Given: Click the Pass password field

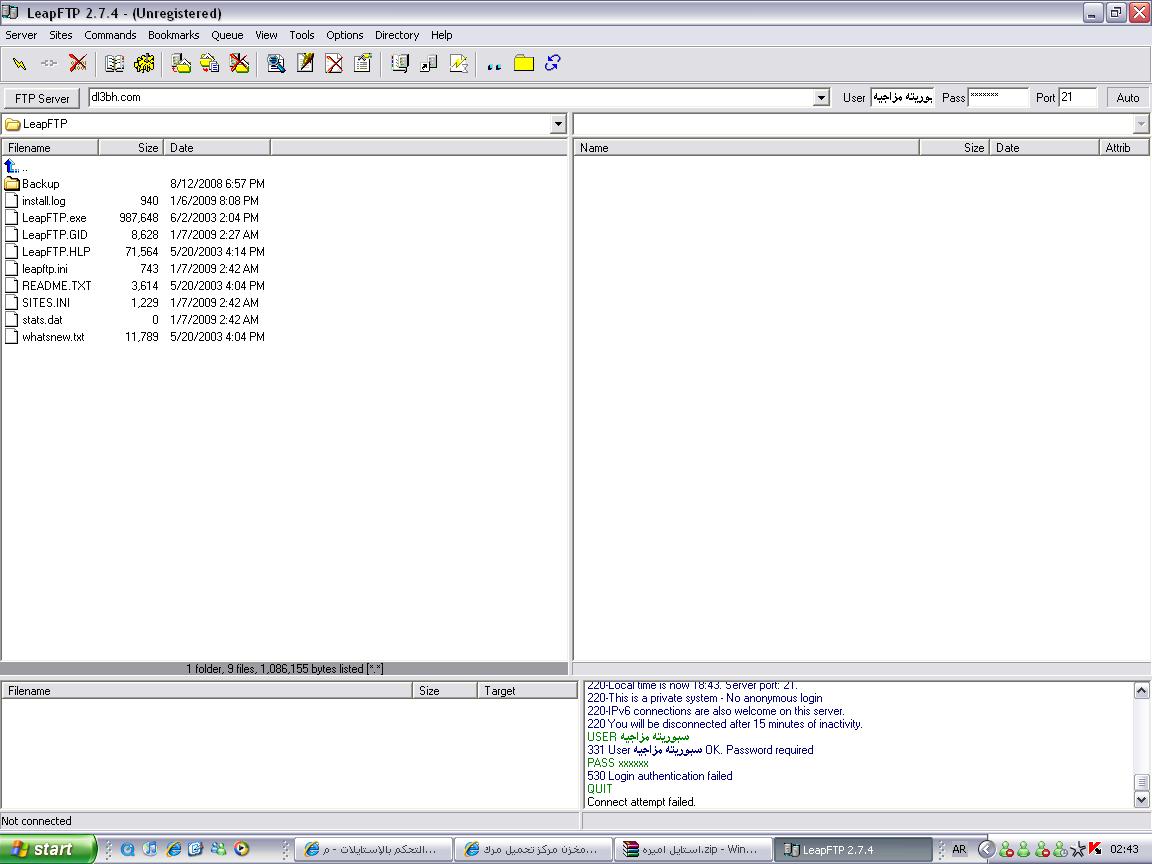Looking at the screenshot, I should pyautogui.click(x=998, y=98).
